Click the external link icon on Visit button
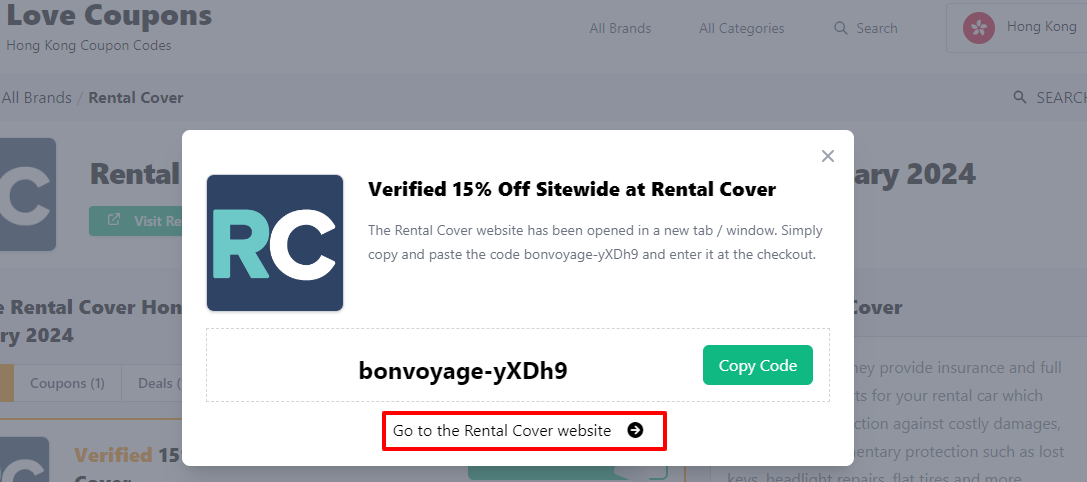The width and height of the screenshot is (1087, 482). 114,221
